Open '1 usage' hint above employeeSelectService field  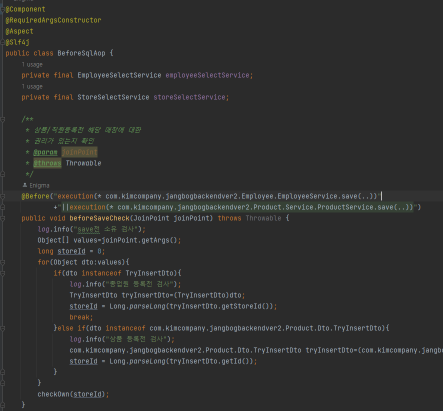pyautogui.click(x=32, y=65)
